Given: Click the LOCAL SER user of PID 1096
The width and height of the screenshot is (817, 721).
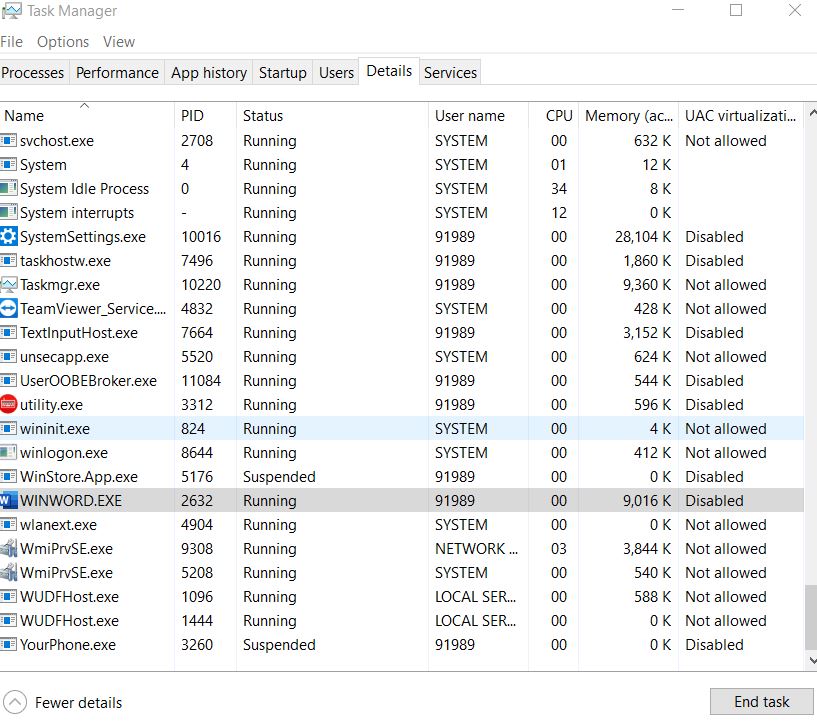Looking at the screenshot, I should point(475,596).
